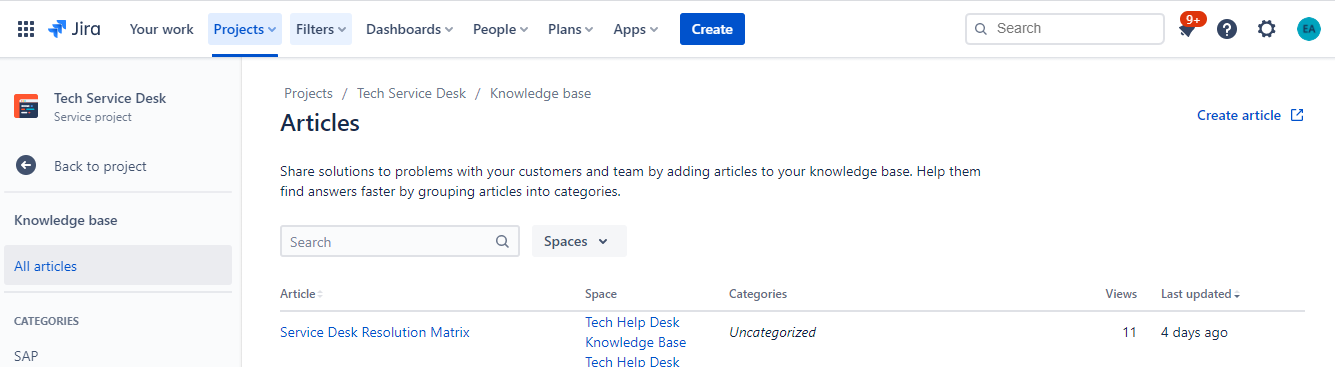
Task: Click the magnifier icon in articles search
Action: point(502,242)
